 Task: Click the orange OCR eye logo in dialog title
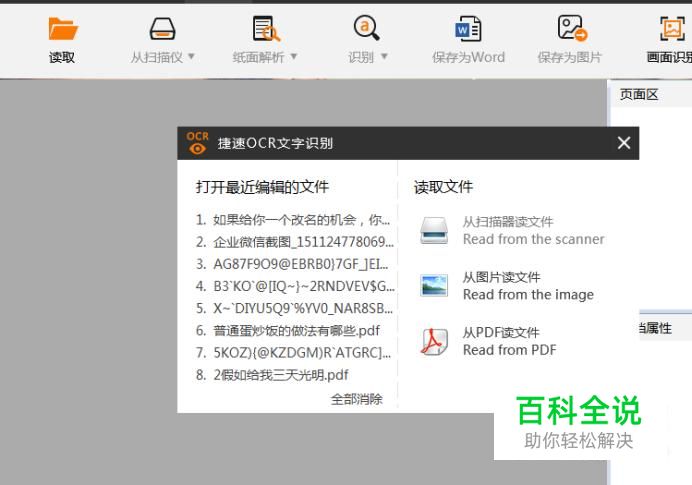[x=197, y=143]
